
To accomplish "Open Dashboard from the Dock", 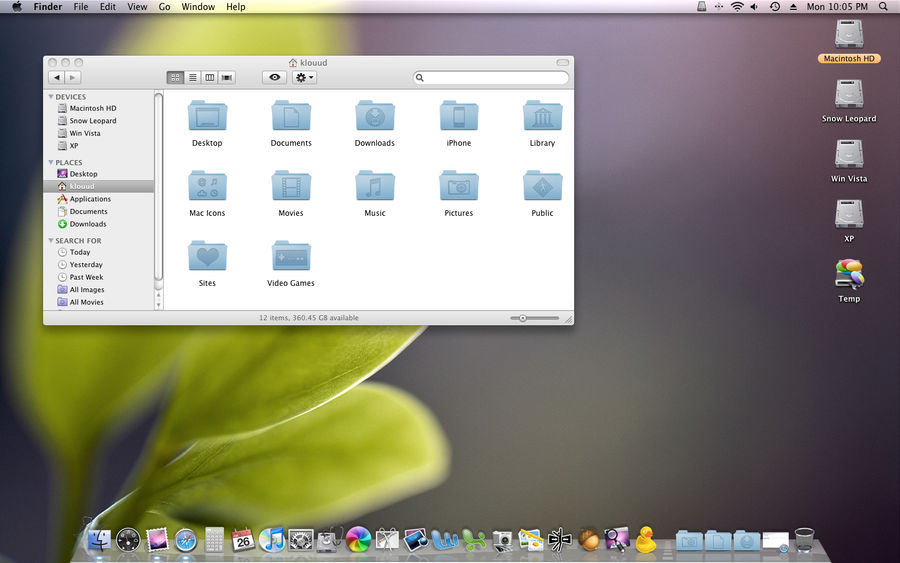I will pos(127,541).
